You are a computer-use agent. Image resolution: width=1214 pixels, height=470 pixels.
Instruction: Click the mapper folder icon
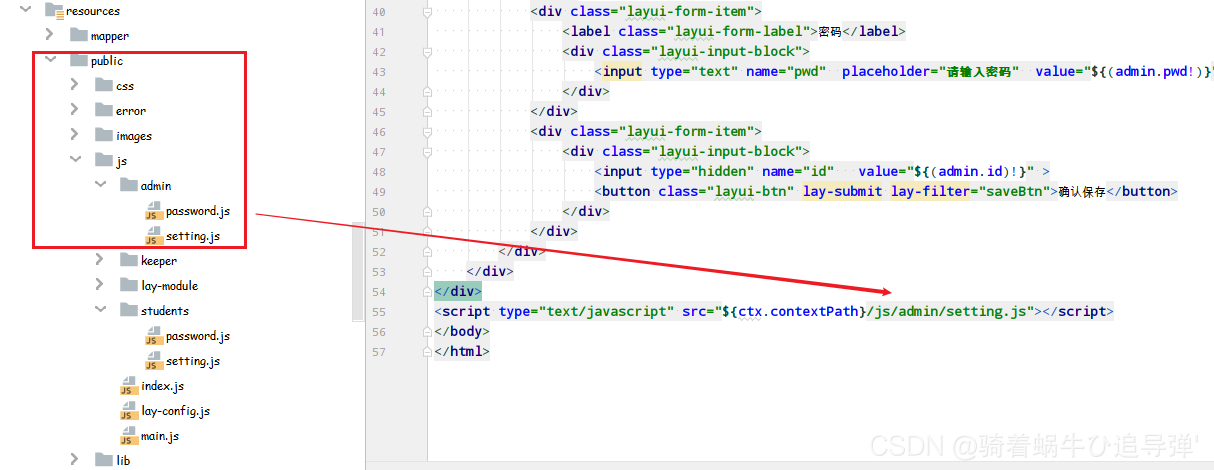tap(79, 36)
